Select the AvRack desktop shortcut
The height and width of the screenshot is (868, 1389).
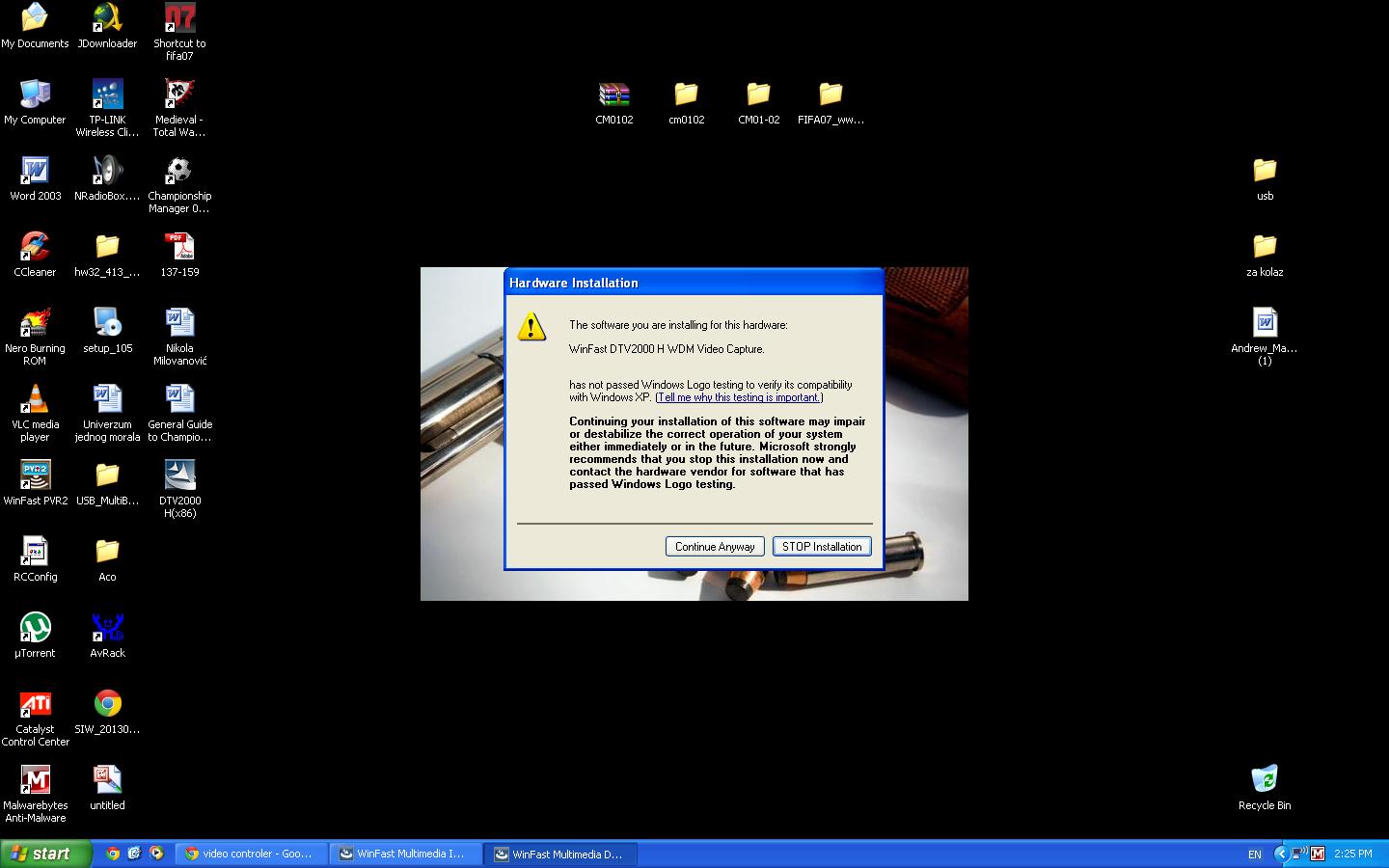[x=107, y=636]
